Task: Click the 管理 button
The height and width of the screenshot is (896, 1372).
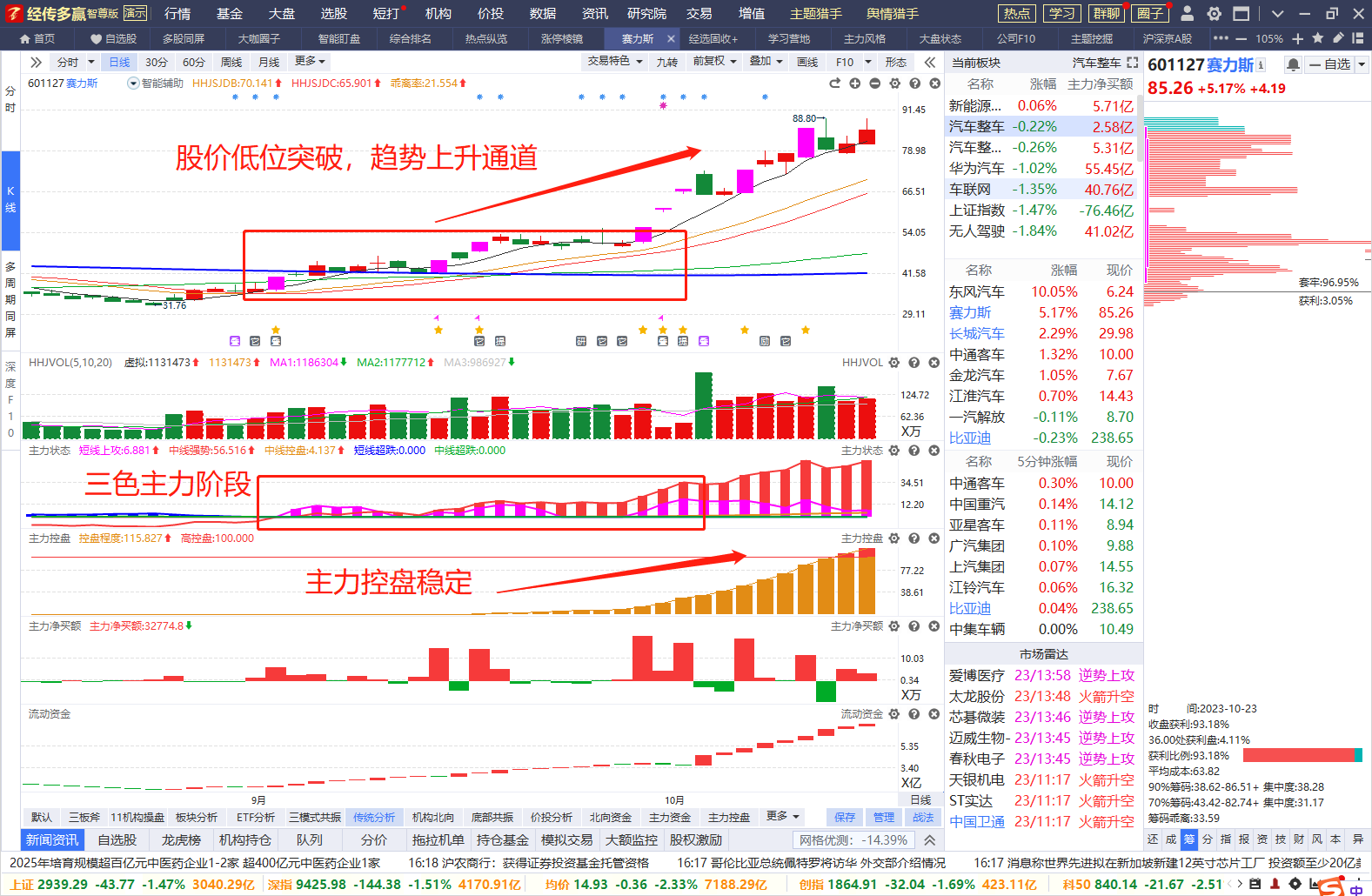Action: 884,817
